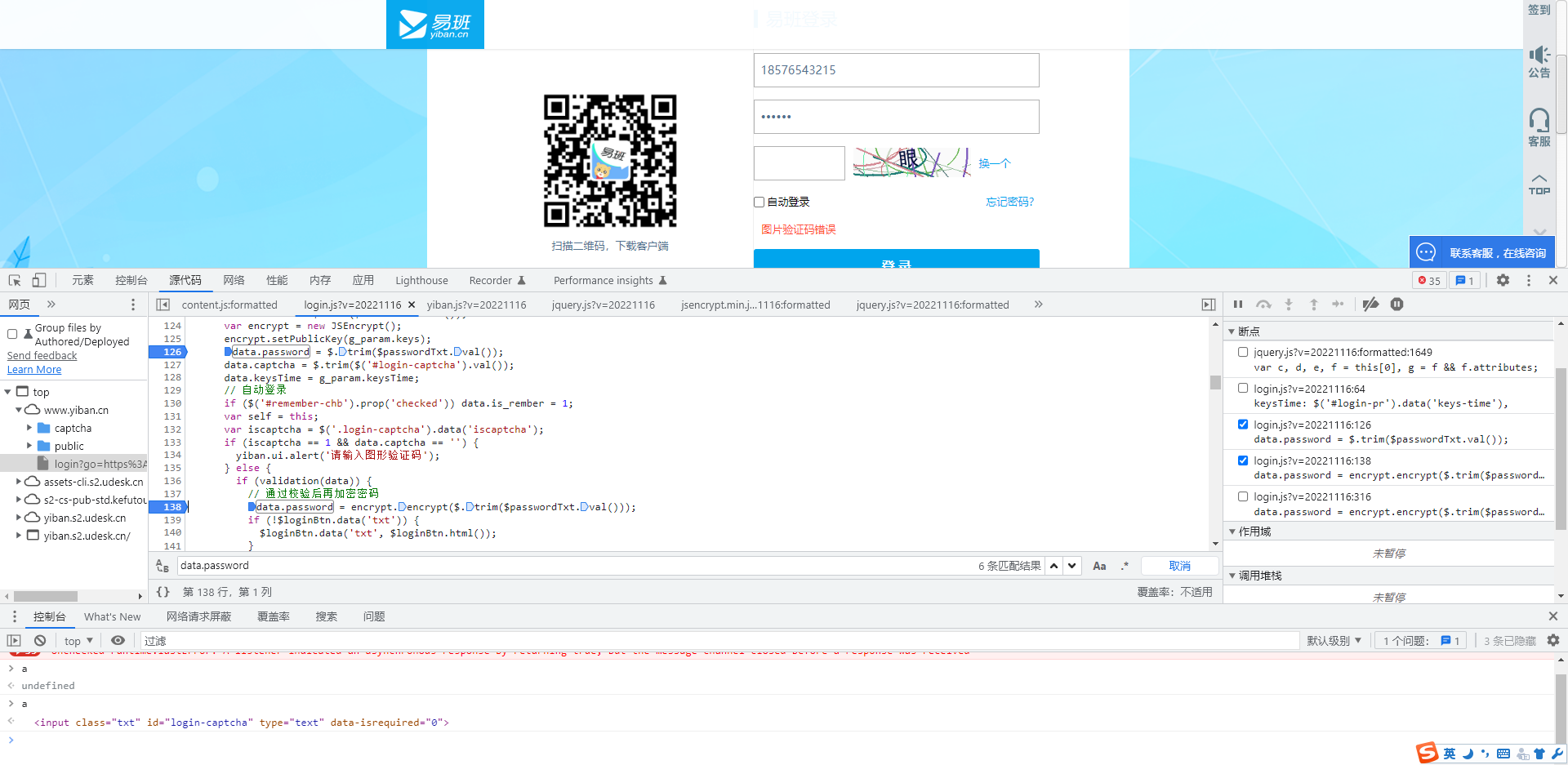
Task: Toggle regex search option
Action: coord(1125,566)
